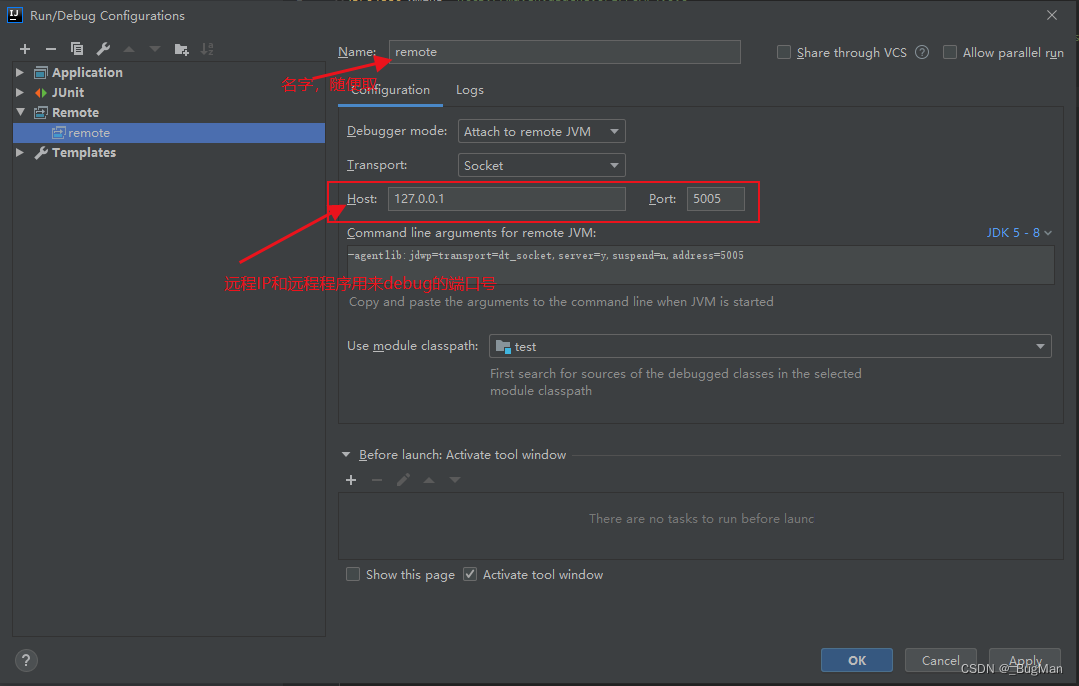Open the Transport Socket dropdown
The width and height of the screenshot is (1079, 686).
tap(541, 165)
